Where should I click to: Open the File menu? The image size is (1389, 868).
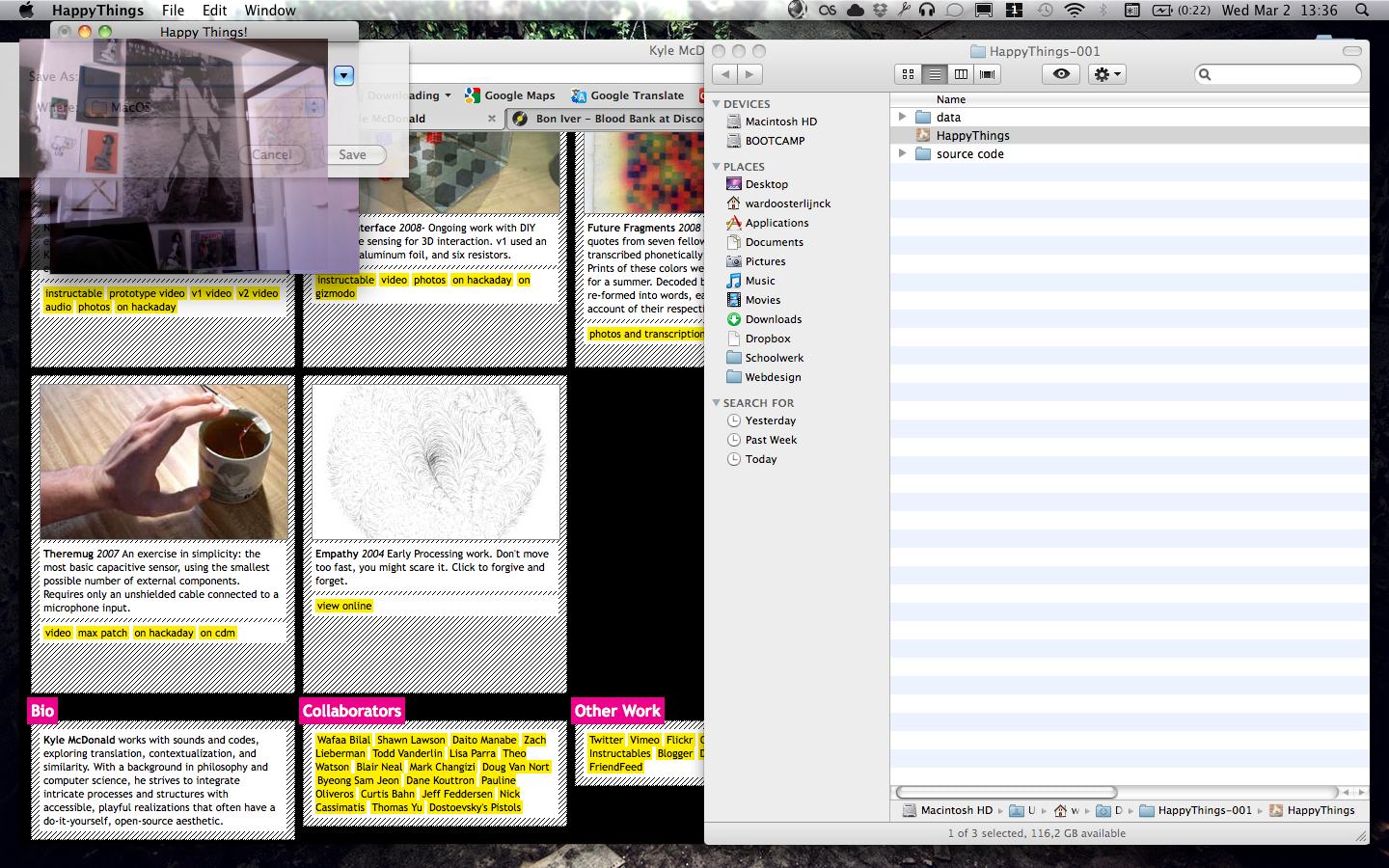(173, 11)
